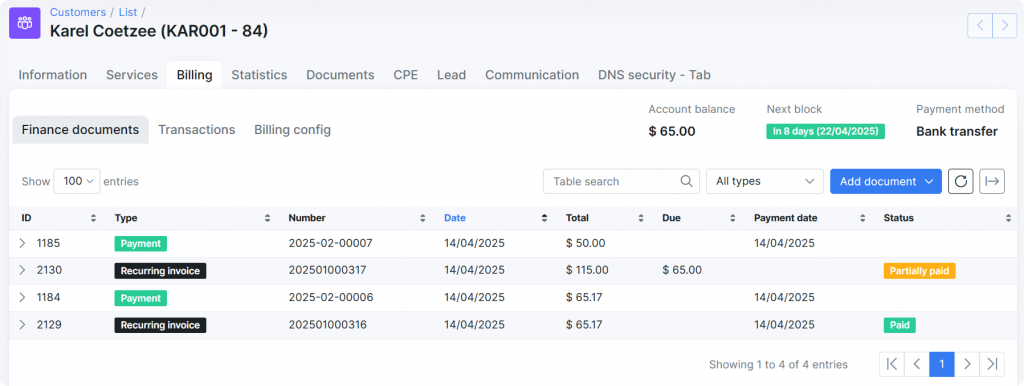Click the $ 115.00 total cell

coord(587,270)
